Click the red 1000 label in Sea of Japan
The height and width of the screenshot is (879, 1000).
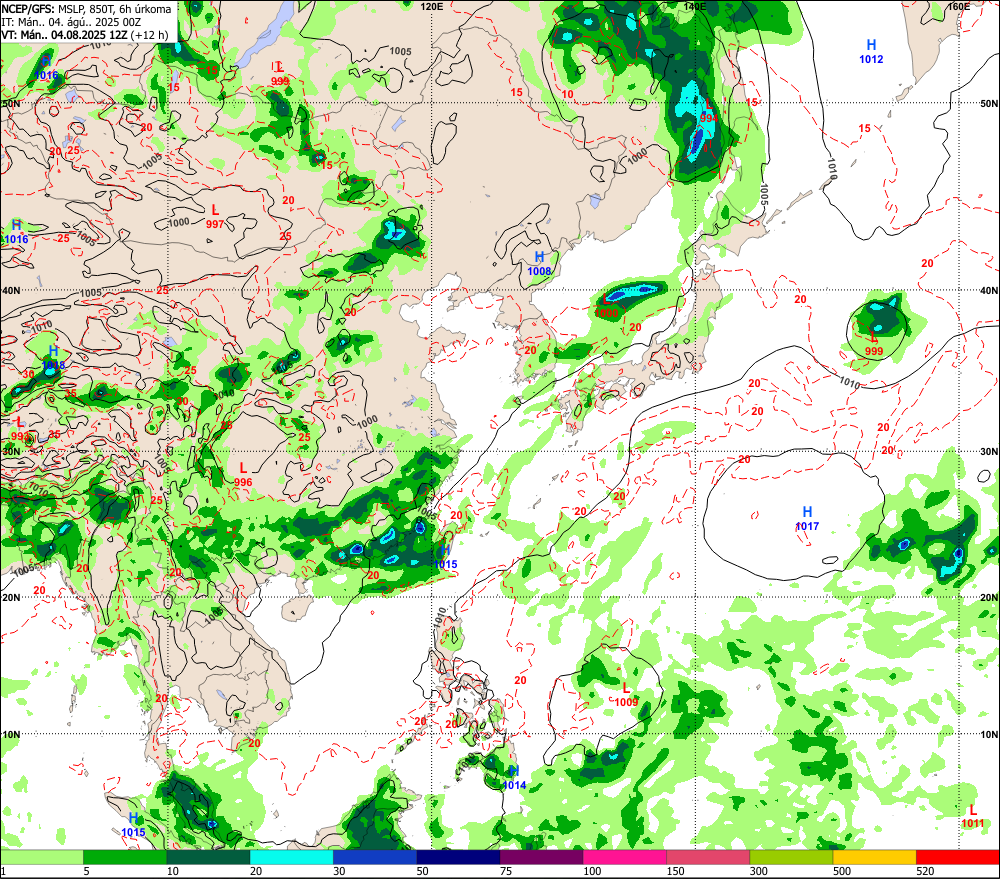click(606, 313)
